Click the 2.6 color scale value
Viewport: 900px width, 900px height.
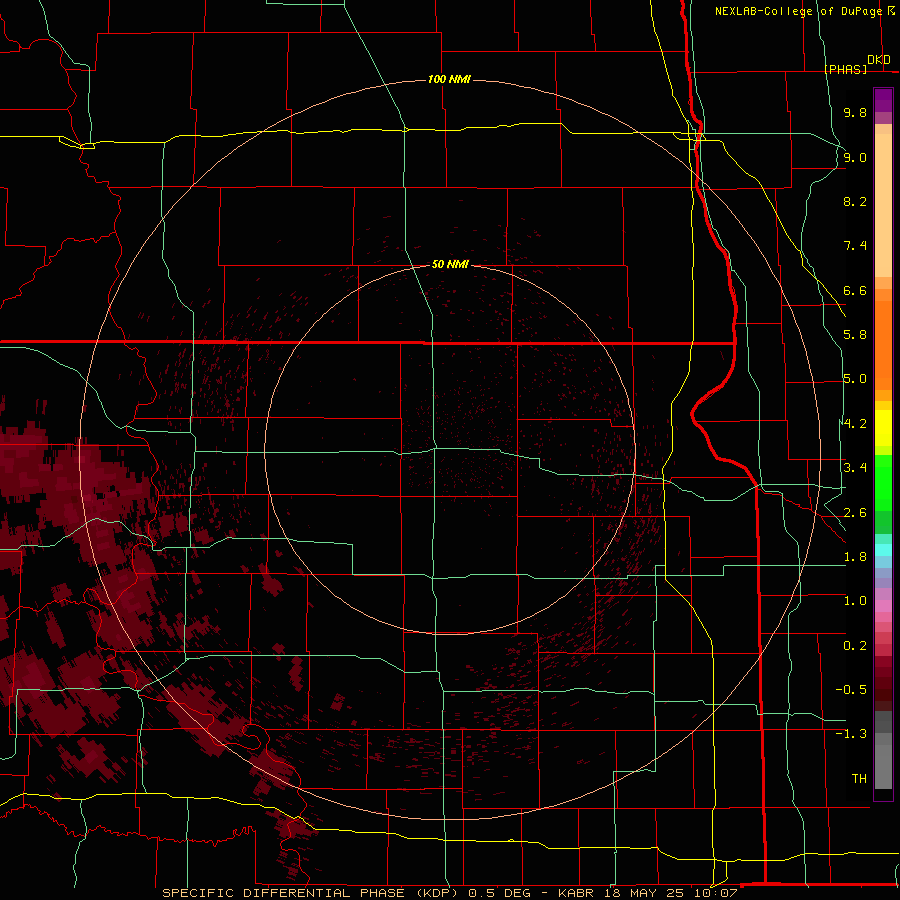(855, 513)
